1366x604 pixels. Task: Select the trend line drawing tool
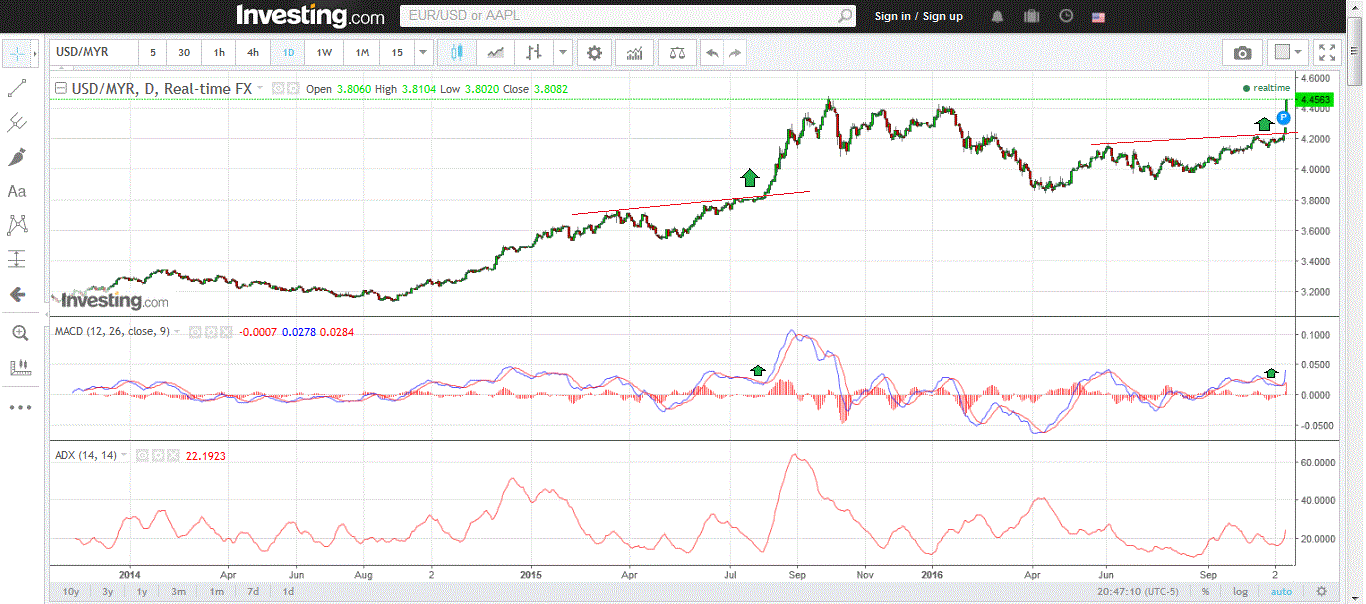tap(17, 88)
